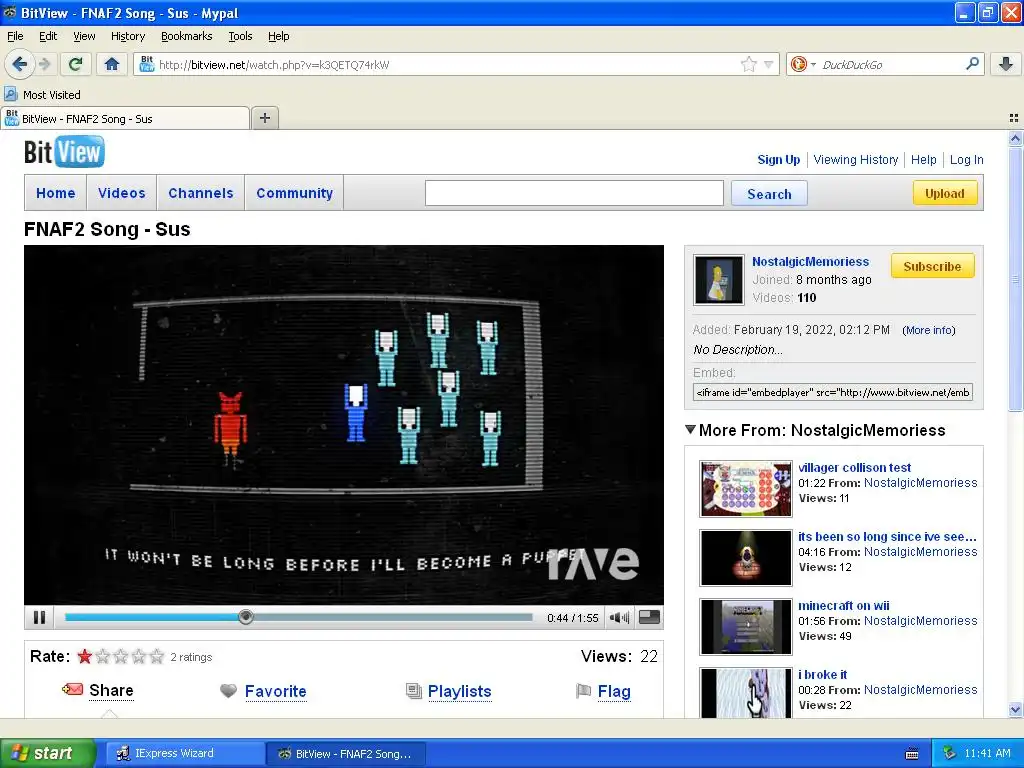Click the page scrollbar down arrow
Image resolution: width=1024 pixels, height=768 pixels.
point(1015,710)
